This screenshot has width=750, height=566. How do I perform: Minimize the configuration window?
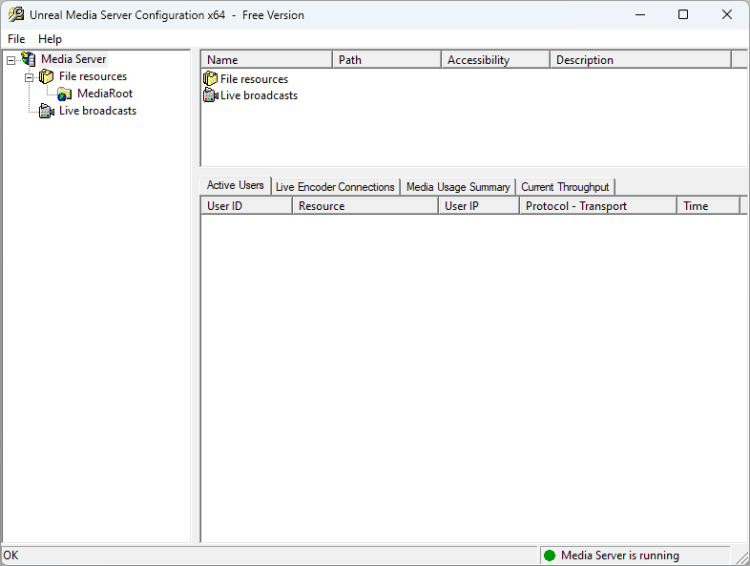[x=640, y=15]
